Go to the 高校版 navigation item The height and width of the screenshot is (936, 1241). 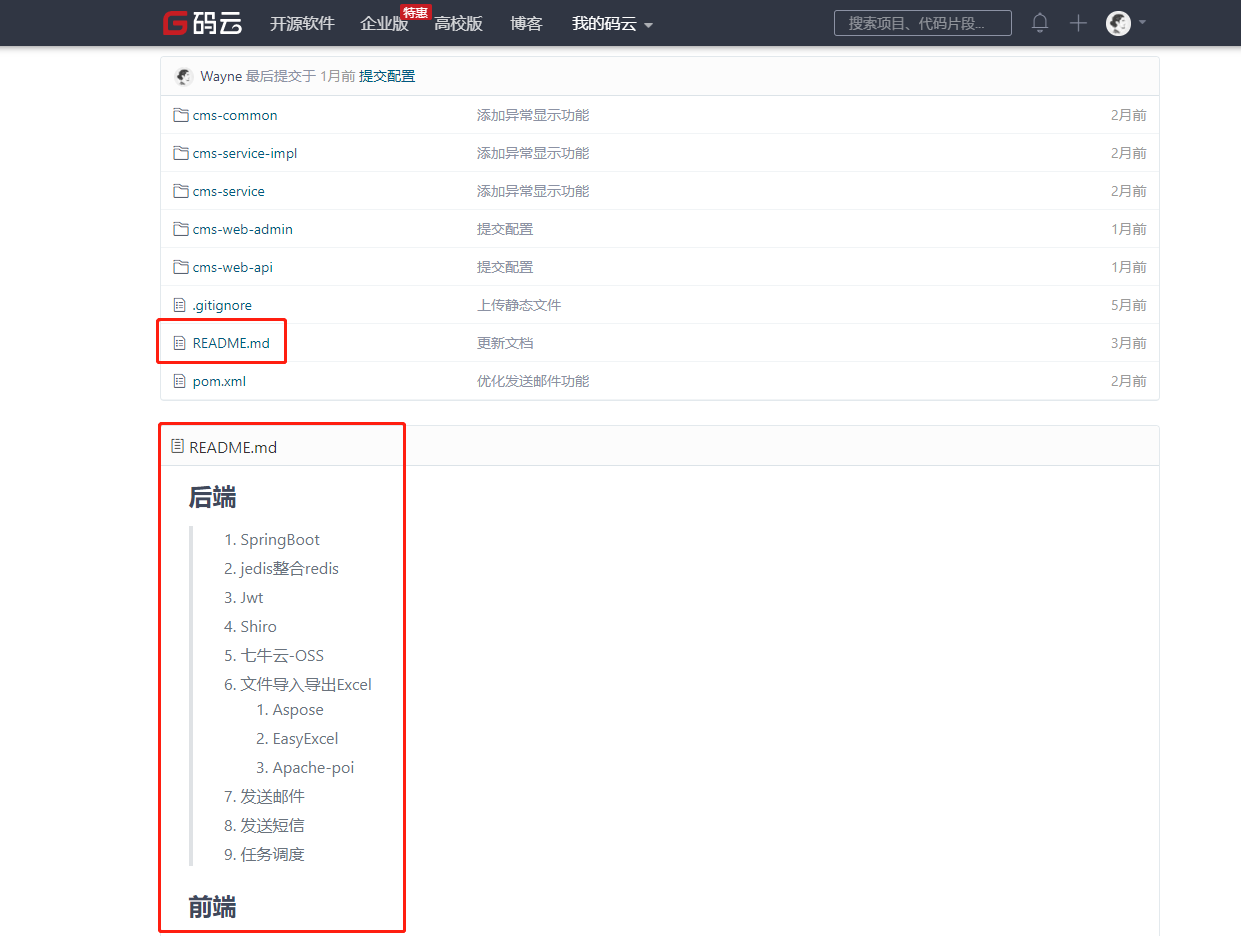pos(458,23)
